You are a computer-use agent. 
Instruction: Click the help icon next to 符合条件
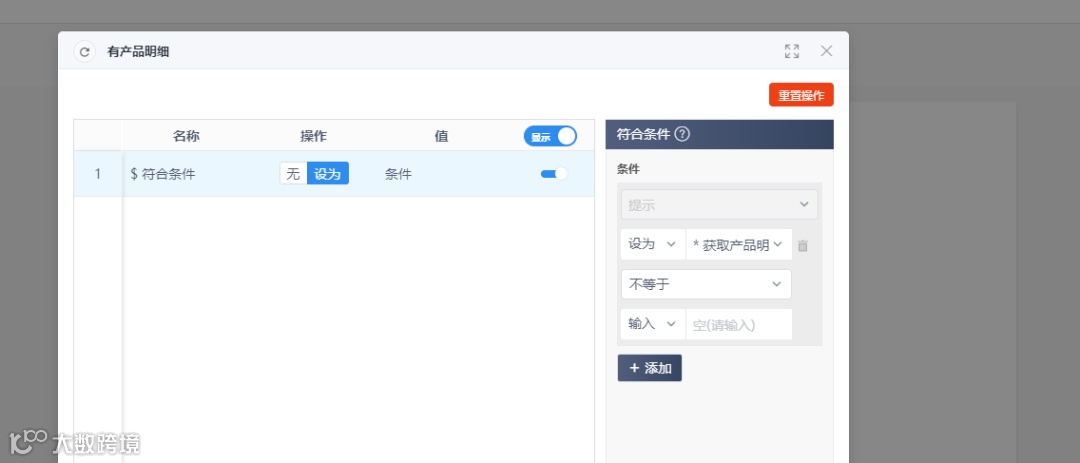coord(682,134)
